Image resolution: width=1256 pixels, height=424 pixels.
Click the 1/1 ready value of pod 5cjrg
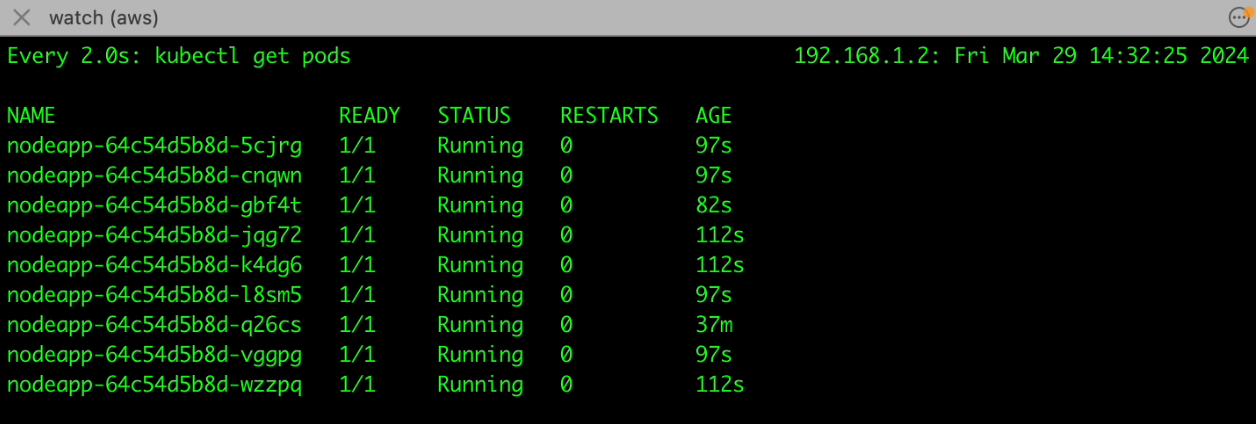pos(357,146)
